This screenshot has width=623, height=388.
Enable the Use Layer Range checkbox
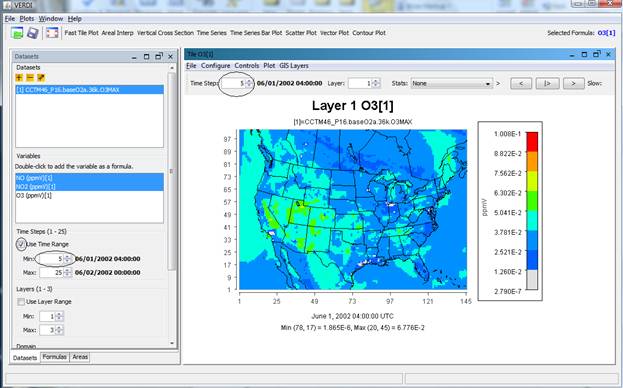21,302
